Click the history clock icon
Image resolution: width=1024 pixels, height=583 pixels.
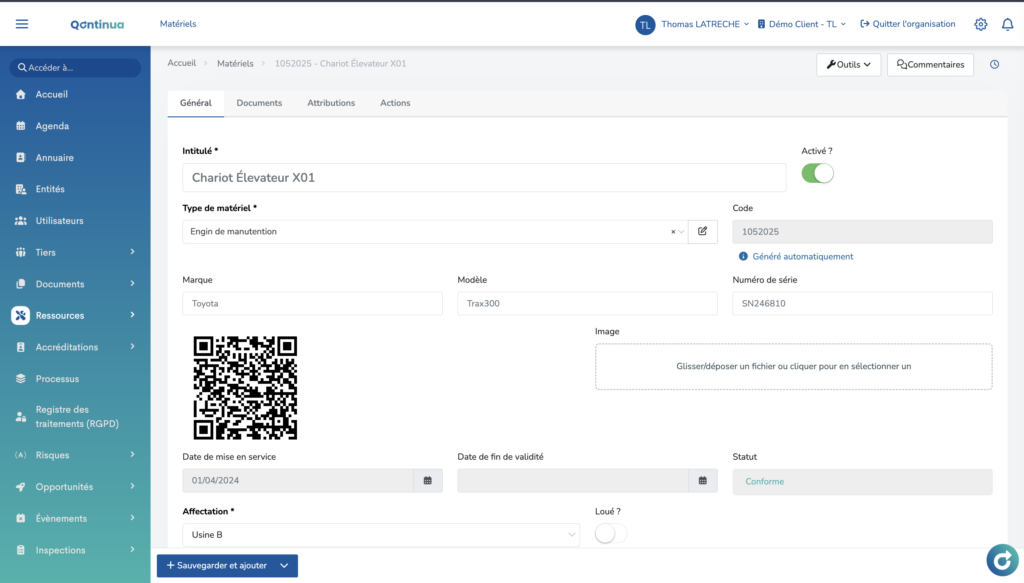pos(994,65)
